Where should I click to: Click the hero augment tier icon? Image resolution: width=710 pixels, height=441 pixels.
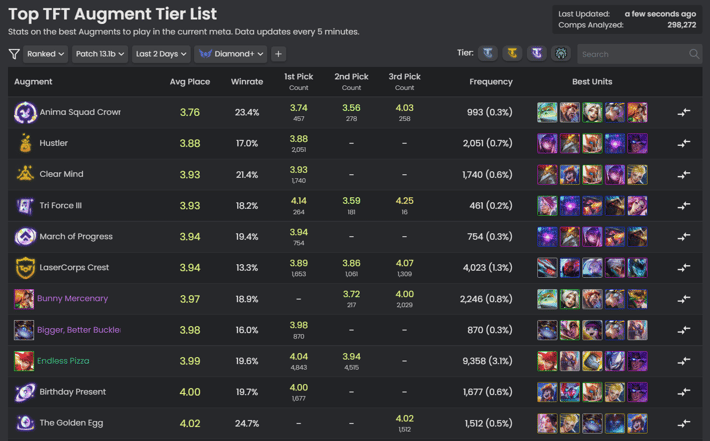561,53
